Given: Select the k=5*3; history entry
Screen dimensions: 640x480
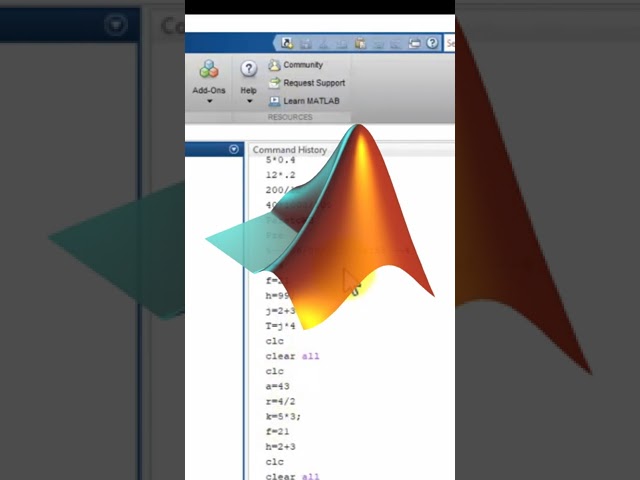Looking at the screenshot, I should tap(283, 417).
